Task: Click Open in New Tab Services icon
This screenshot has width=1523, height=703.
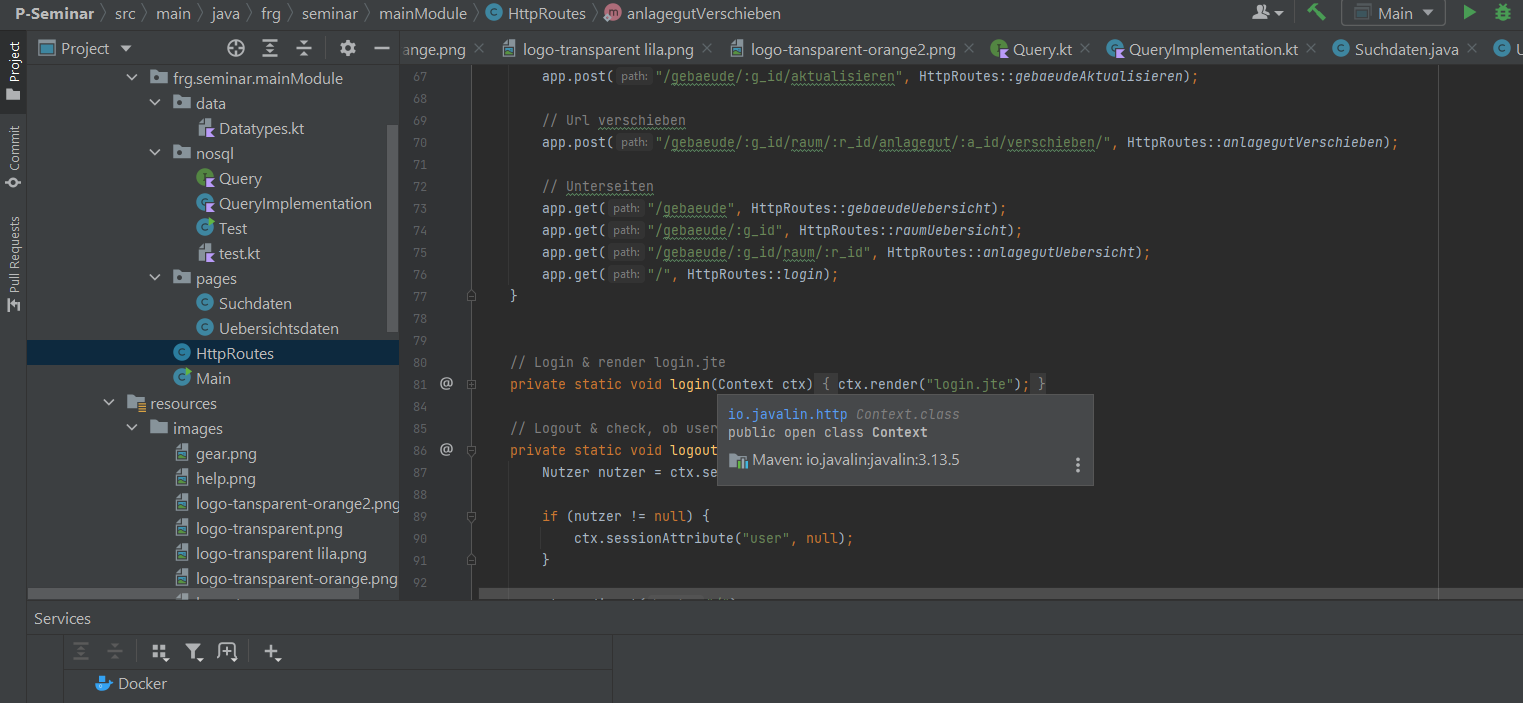Action: click(227, 652)
